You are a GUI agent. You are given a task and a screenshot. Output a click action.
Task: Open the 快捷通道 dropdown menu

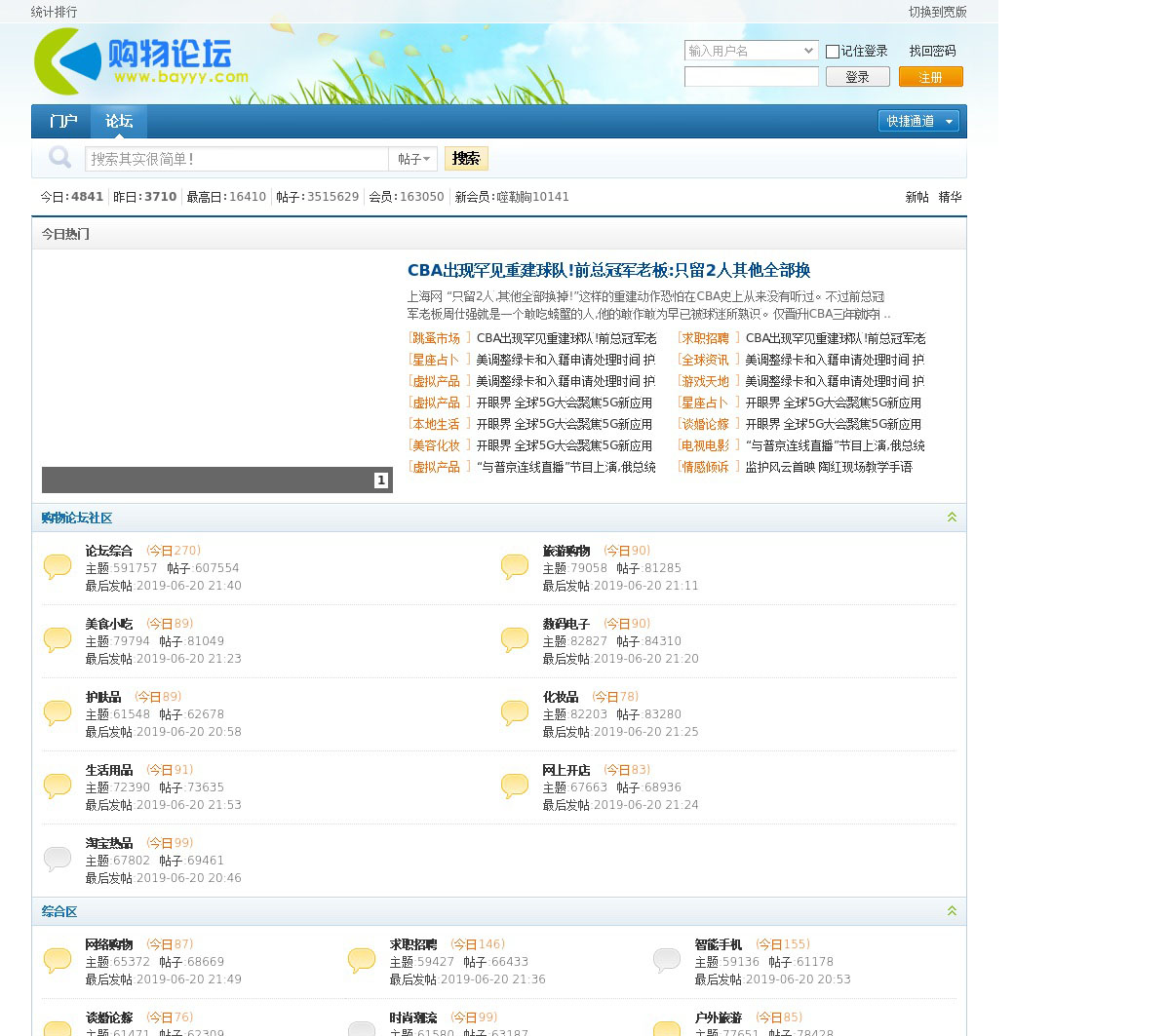[918, 121]
